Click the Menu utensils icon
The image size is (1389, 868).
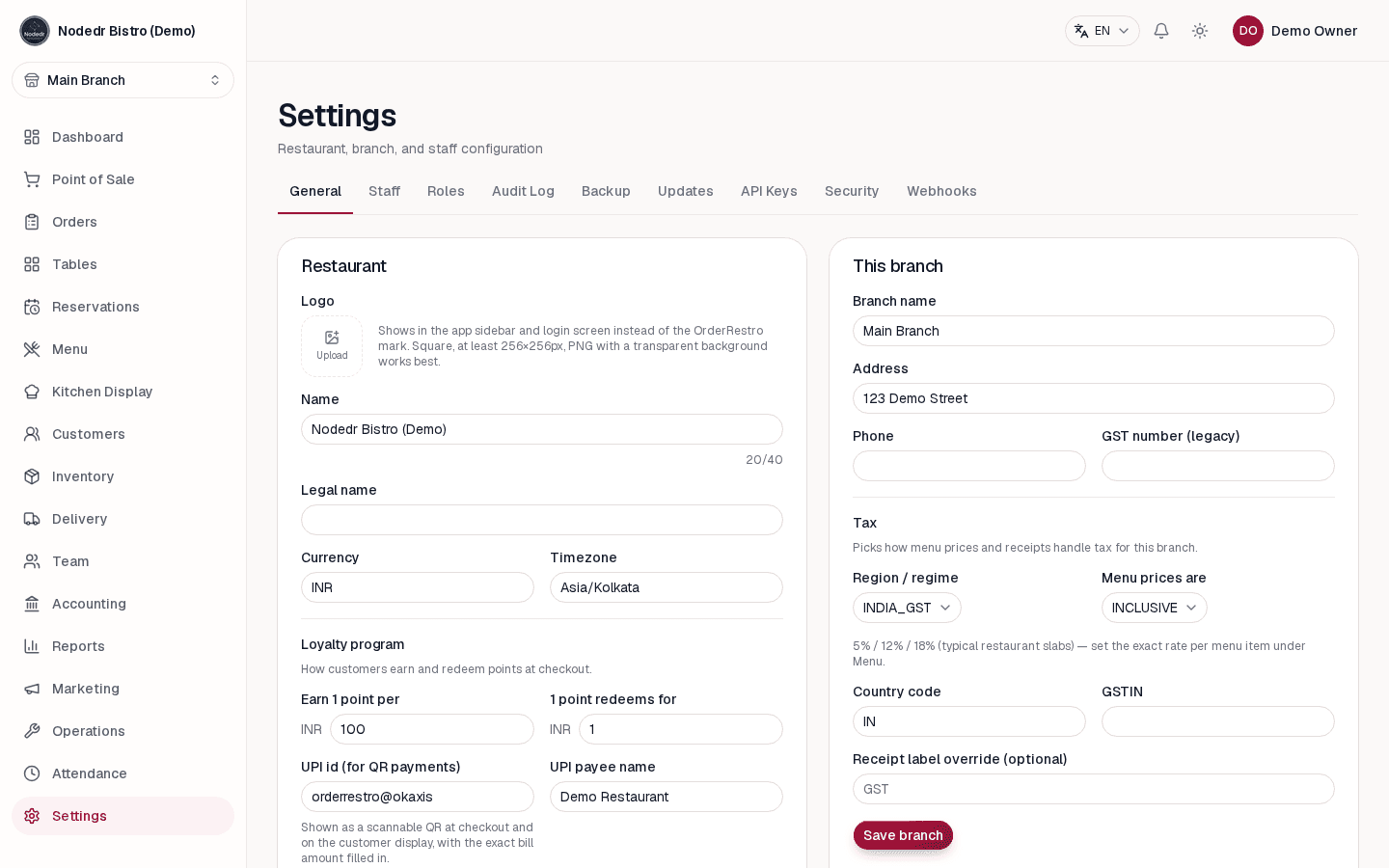tap(32, 349)
